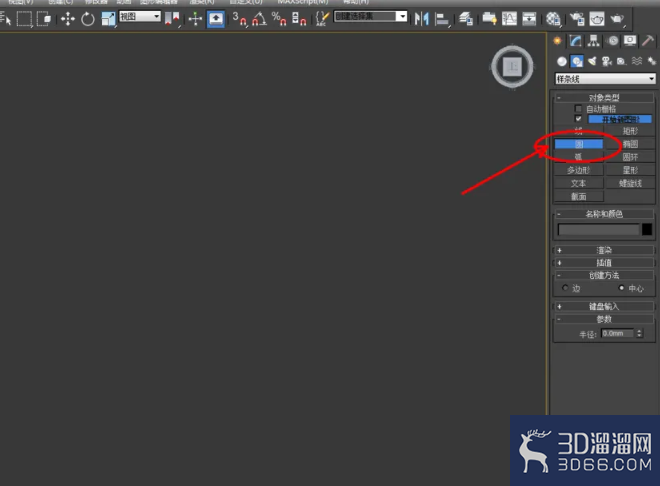660x486 pixels.
Task: Activate the Select and Rotate tool
Action: pos(88,19)
